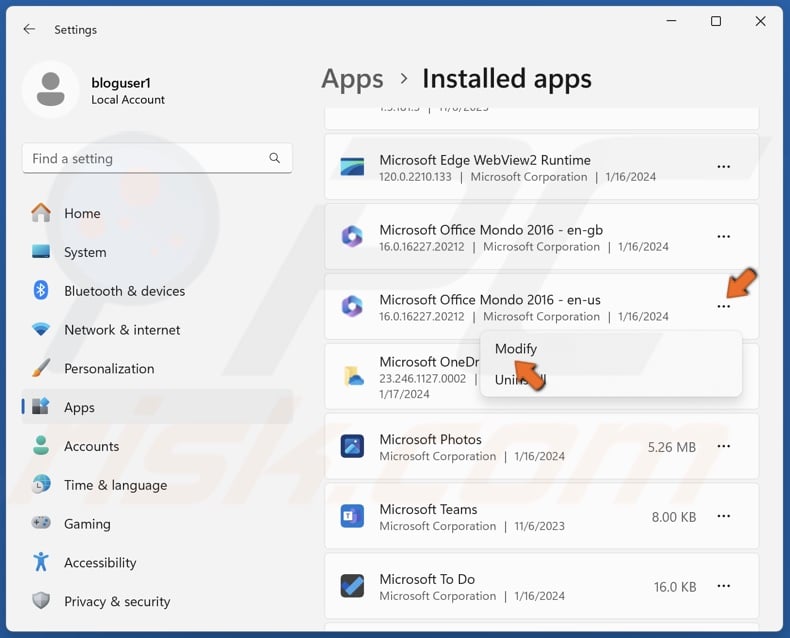The width and height of the screenshot is (790, 638).
Task: Open Accessibility settings
Action: 157,562
